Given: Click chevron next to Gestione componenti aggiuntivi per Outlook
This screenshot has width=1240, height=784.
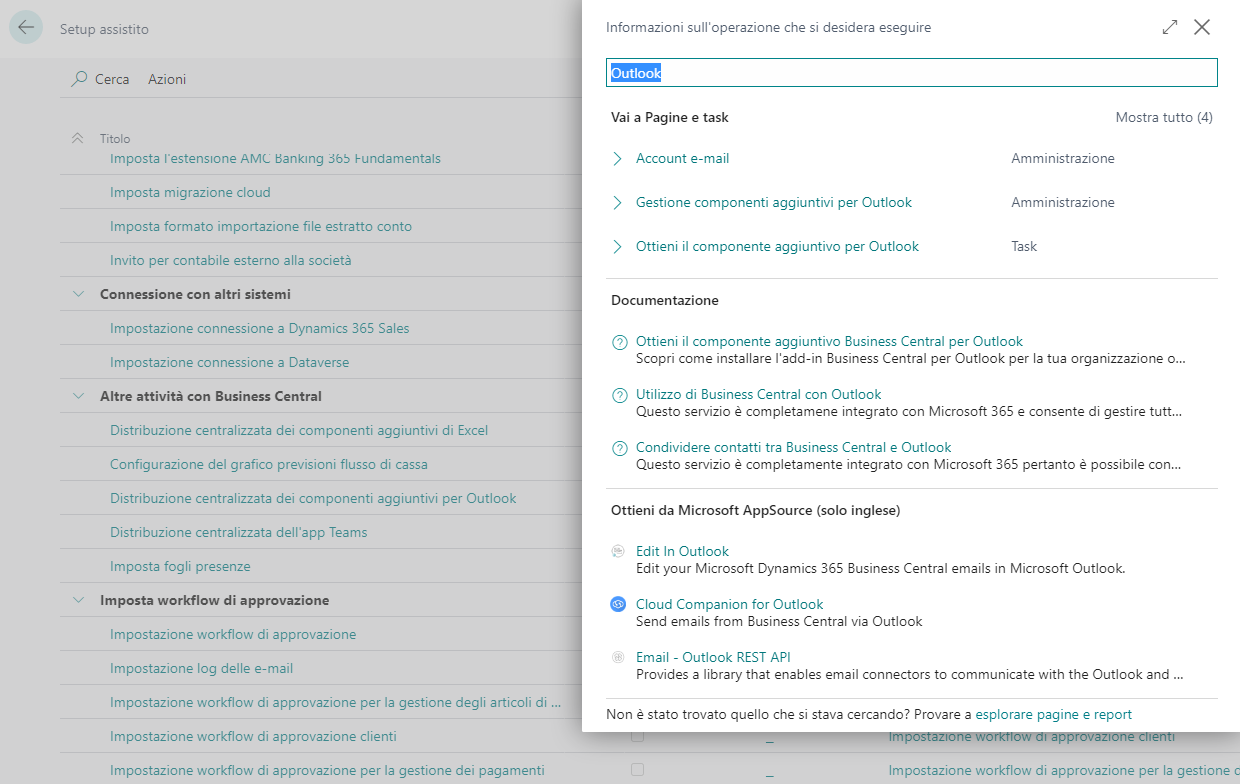Looking at the screenshot, I should (617, 203).
